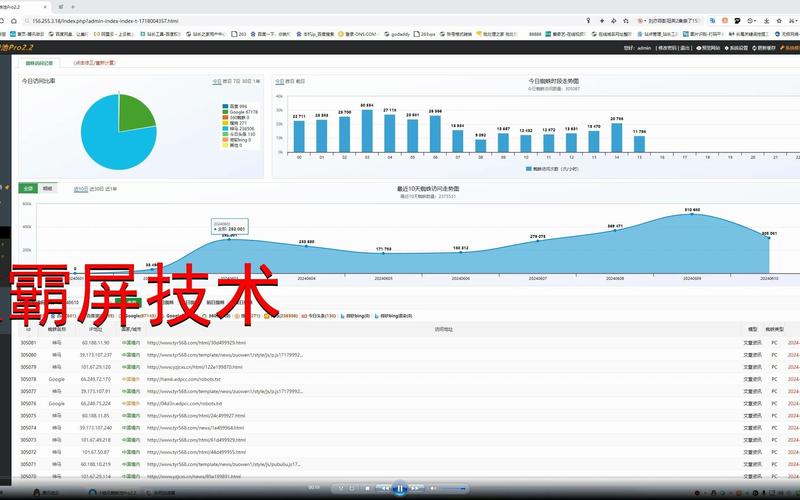Mute audio using the speaker icon
Screen dimensions: 800x500
[434, 488]
